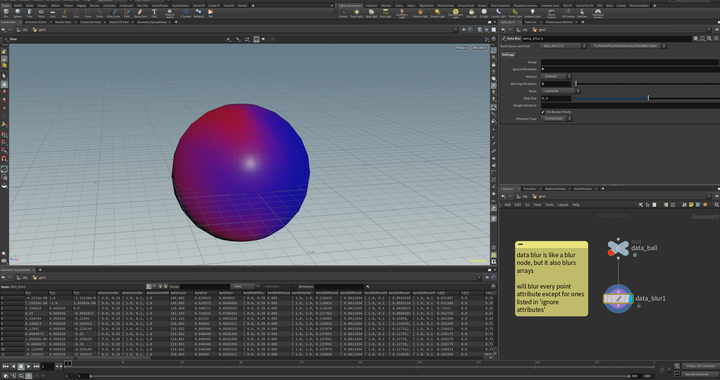Screen dimensions: 720x380
Task: Add a Volume Light from the shelf
Action: point(420,13)
